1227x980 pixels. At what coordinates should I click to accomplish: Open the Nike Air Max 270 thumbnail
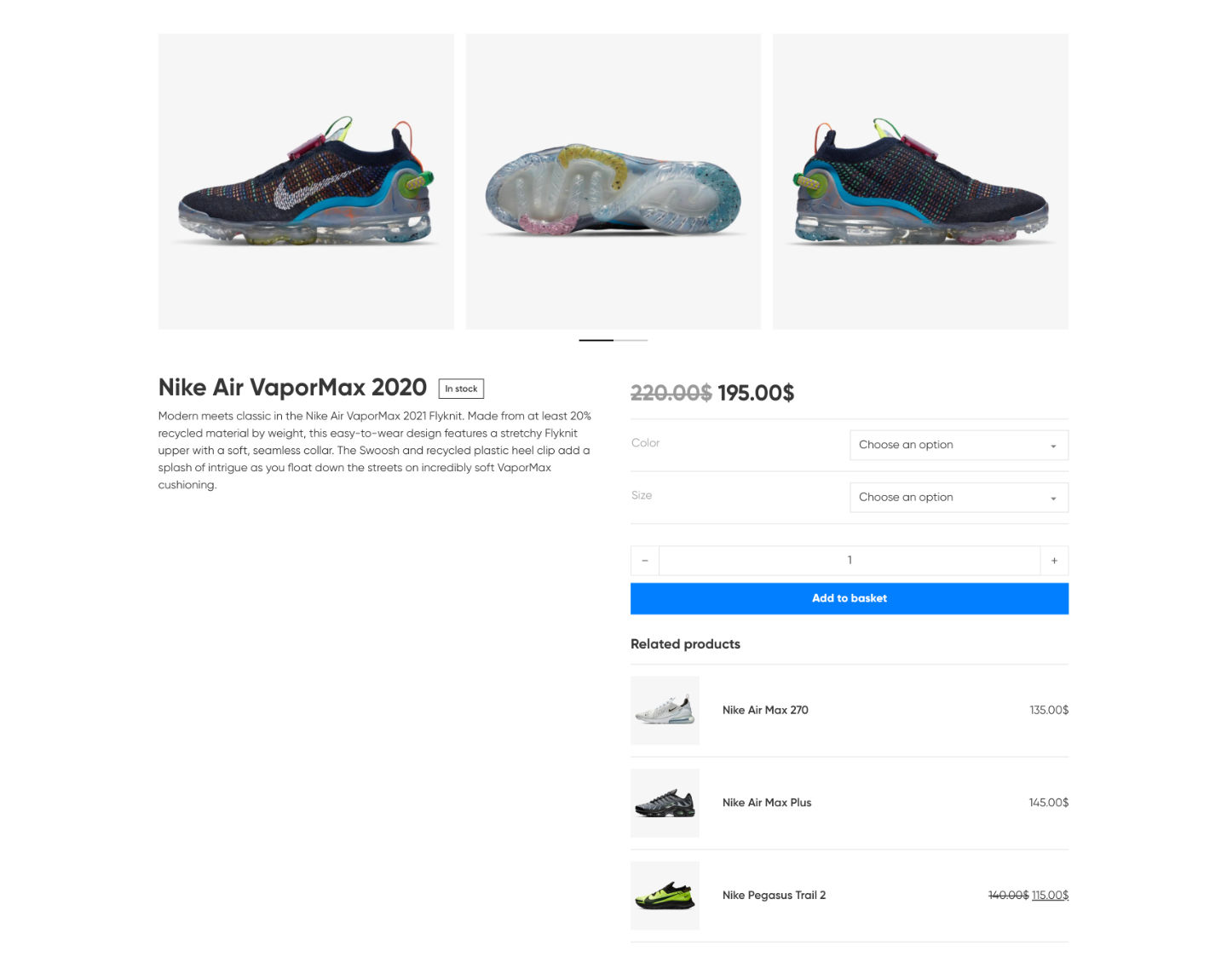click(x=665, y=711)
